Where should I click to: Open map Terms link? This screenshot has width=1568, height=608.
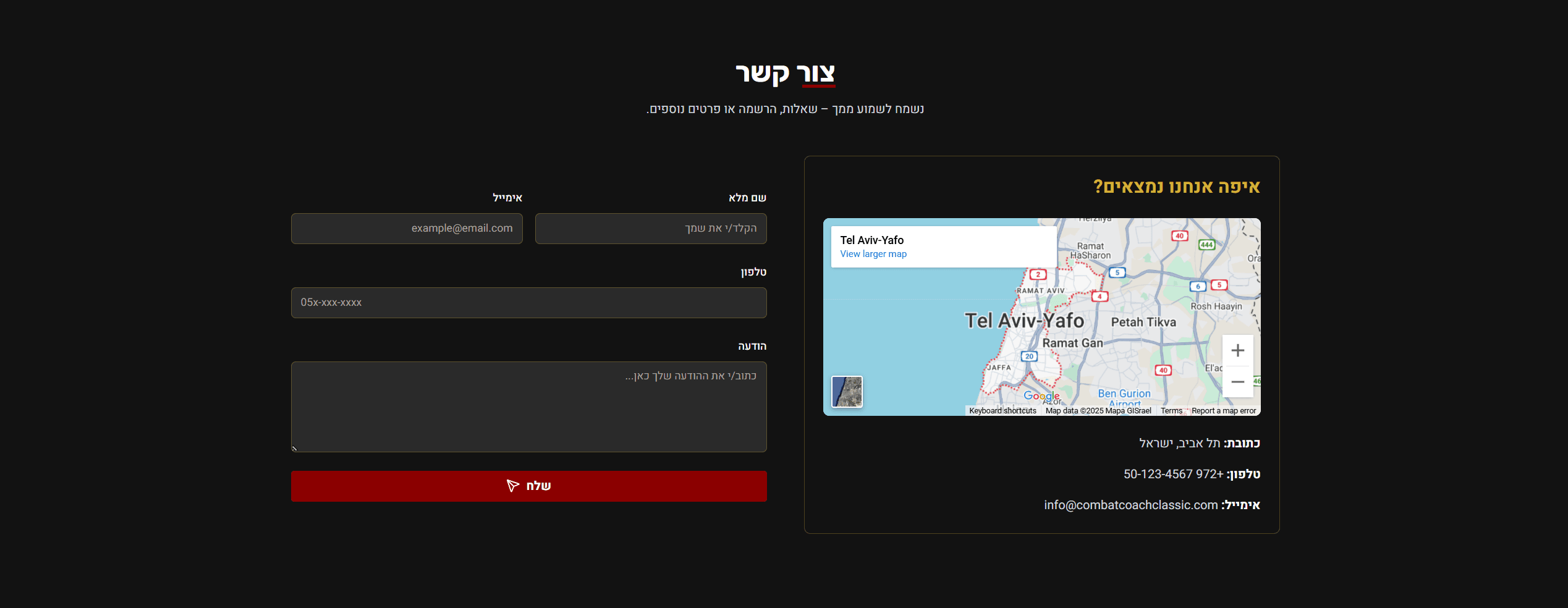pos(1171,411)
